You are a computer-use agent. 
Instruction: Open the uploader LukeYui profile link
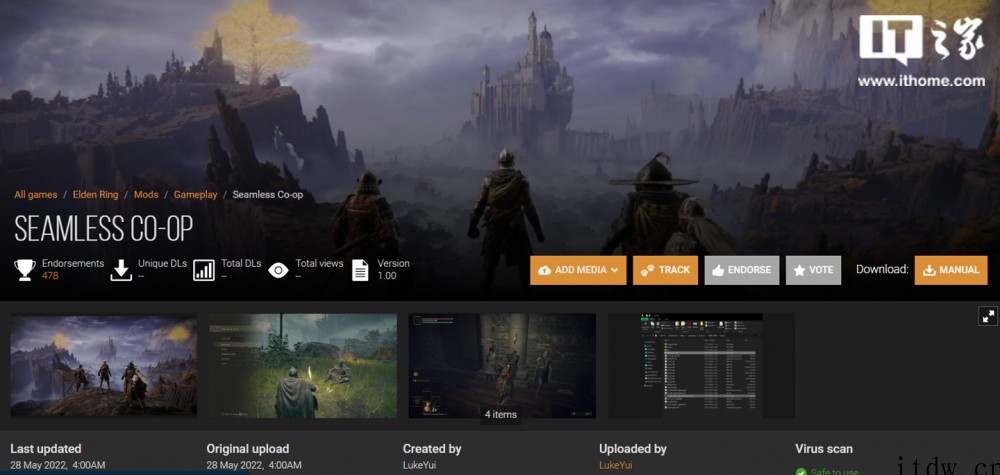click(x=615, y=465)
